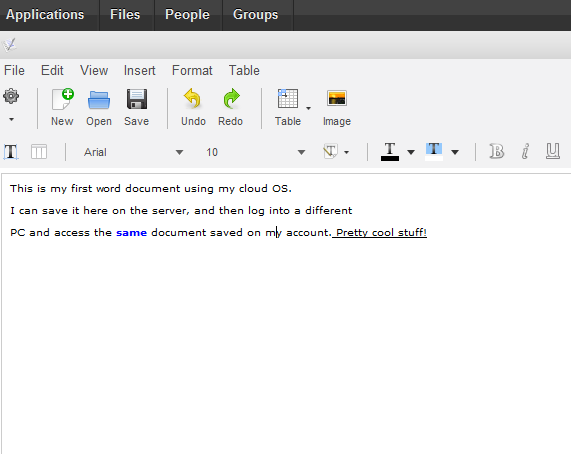
Task: Toggle Bold formatting
Action: pos(496,151)
